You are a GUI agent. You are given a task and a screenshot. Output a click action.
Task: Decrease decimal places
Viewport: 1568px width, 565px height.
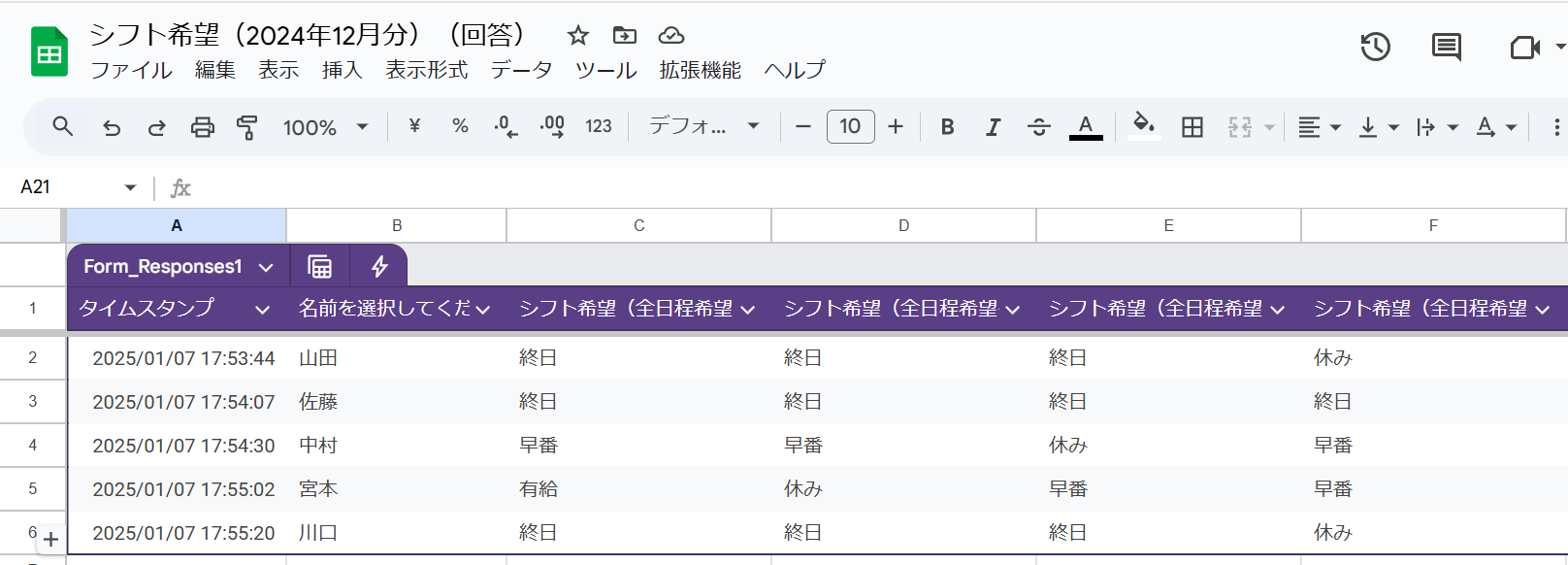point(506,126)
